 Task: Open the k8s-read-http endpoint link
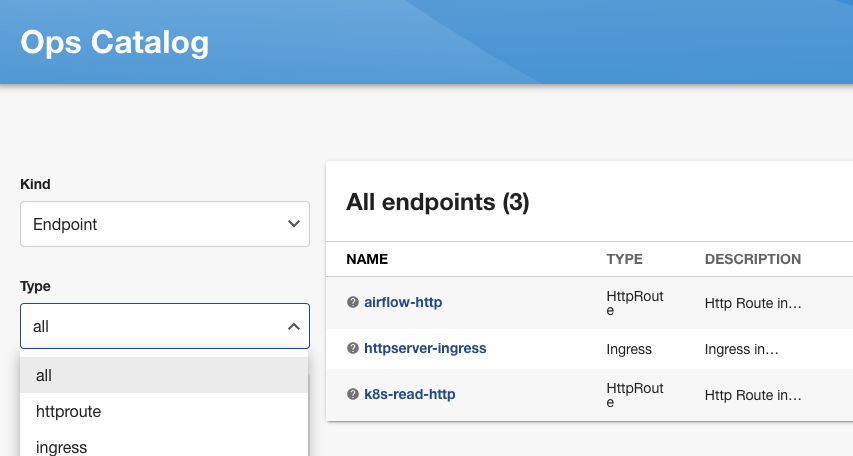[410, 394]
